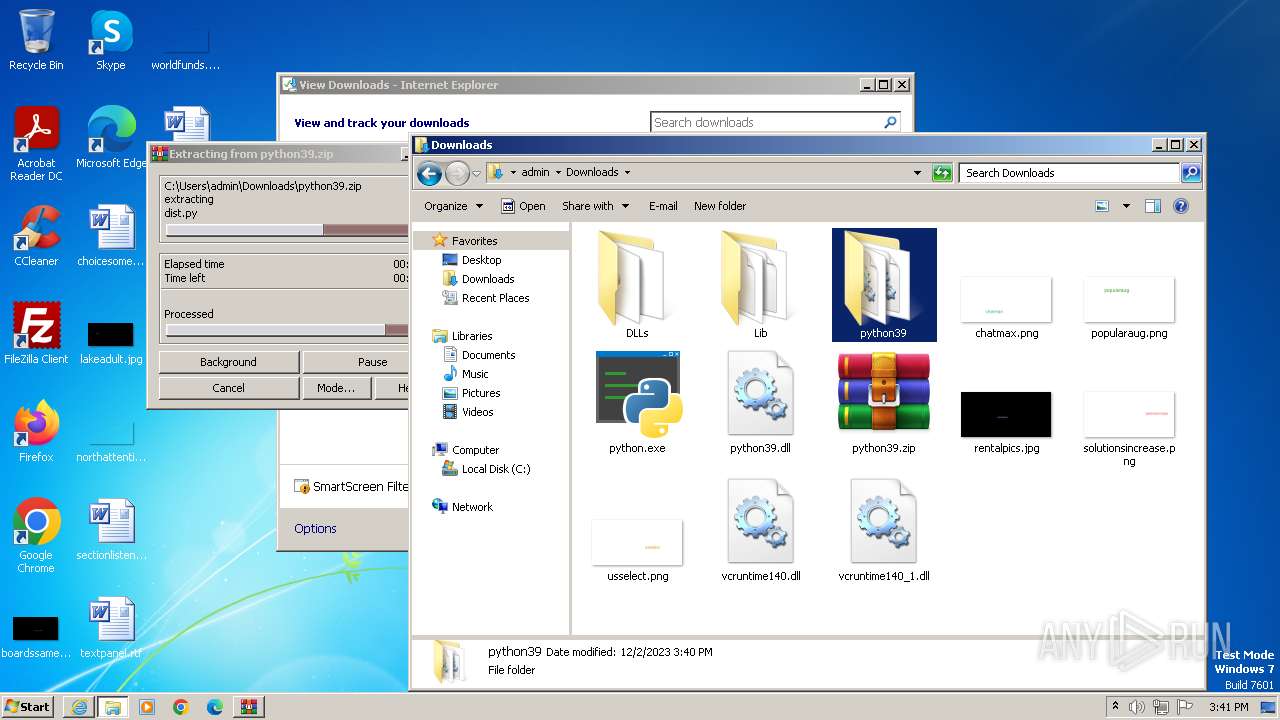Select the python39 folder
The height and width of the screenshot is (720, 1280).
click(x=884, y=285)
